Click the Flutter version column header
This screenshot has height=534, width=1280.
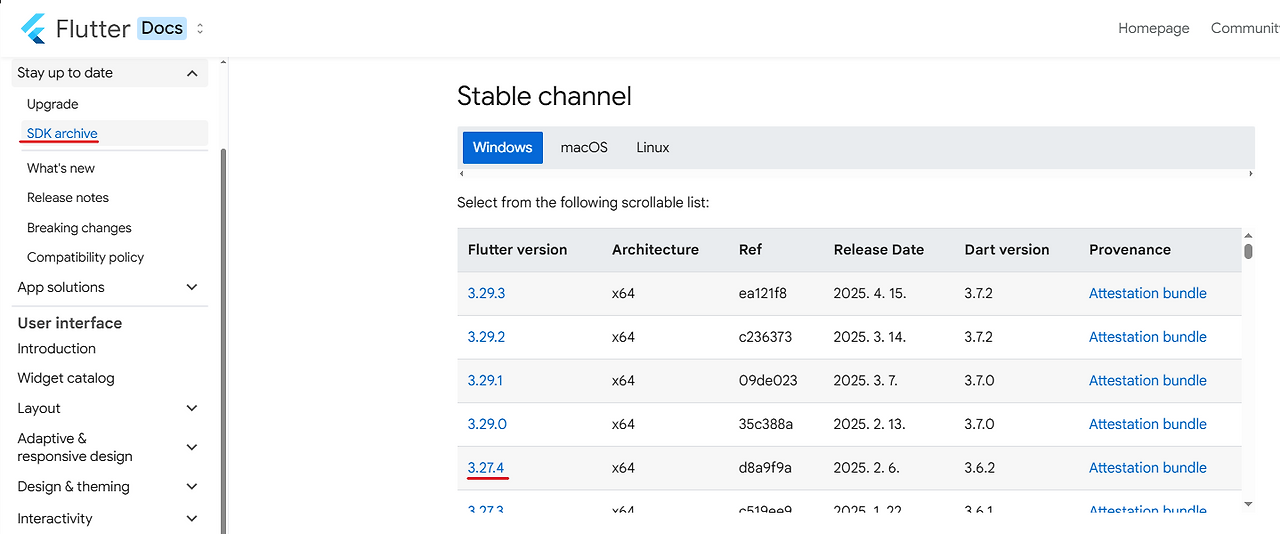tap(517, 250)
